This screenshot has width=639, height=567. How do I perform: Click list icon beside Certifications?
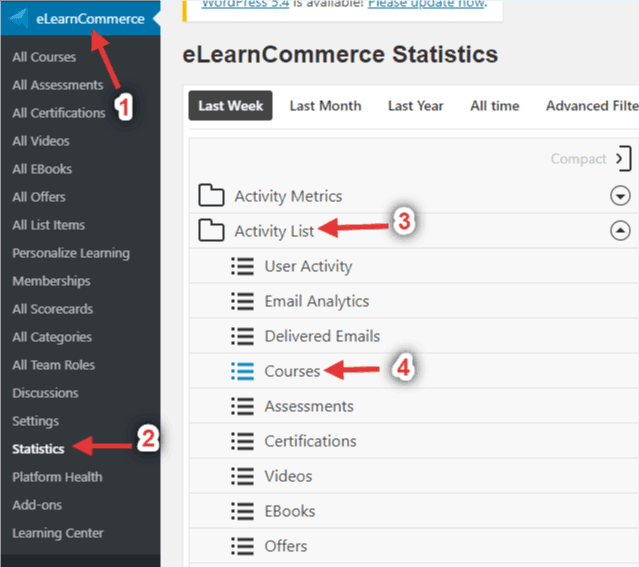tap(242, 441)
